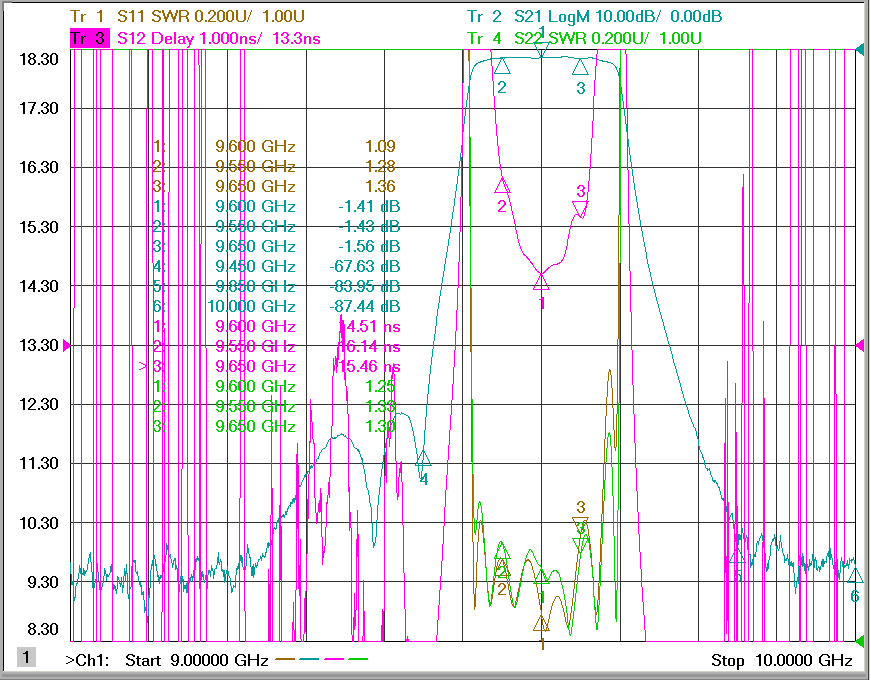Image resolution: width=871 pixels, height=680 pixels.
Task: Click the pink trace legend line
Action: [x=334, y=659]
